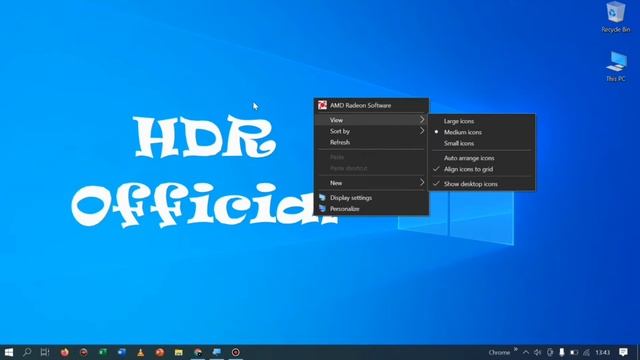Switch to Small icons view
This screenshot has height=360, width=640.
coord(482,143)
